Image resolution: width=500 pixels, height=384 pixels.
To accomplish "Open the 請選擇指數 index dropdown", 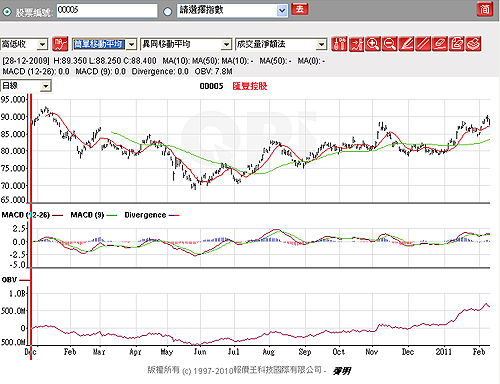I will pyautogui.click(x=232, y=10).
